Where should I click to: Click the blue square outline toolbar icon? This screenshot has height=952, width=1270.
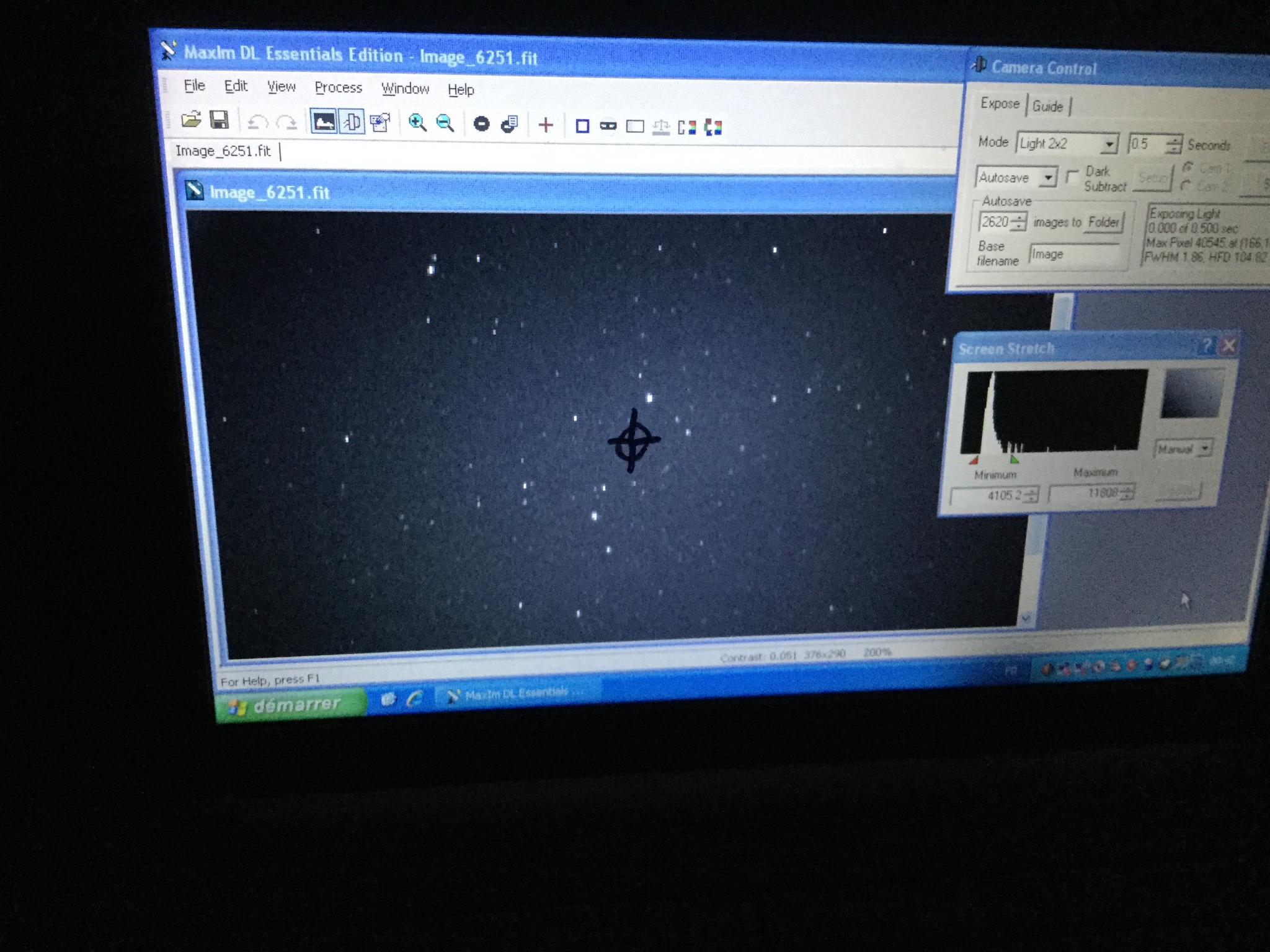coord(582,126)
